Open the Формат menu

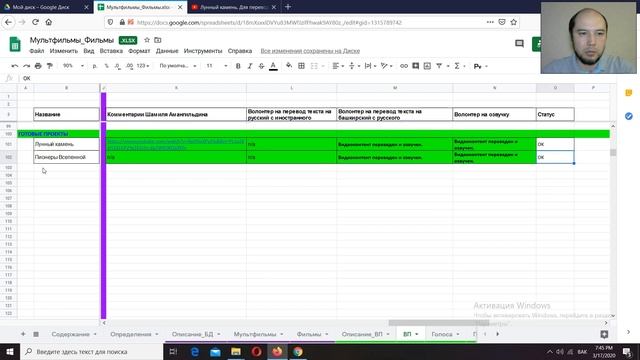139,51
